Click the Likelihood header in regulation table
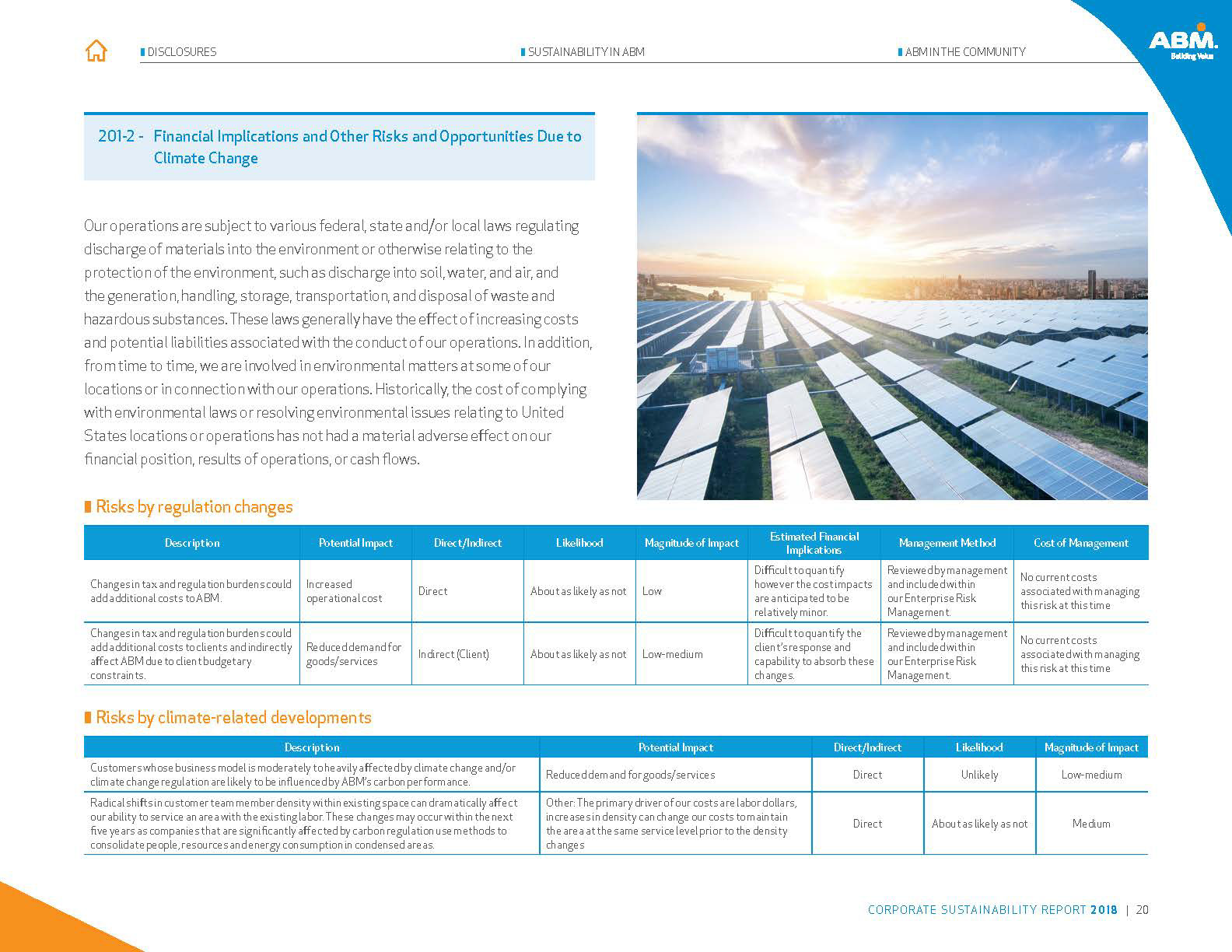1232x952 pixels. click(579, 543)
